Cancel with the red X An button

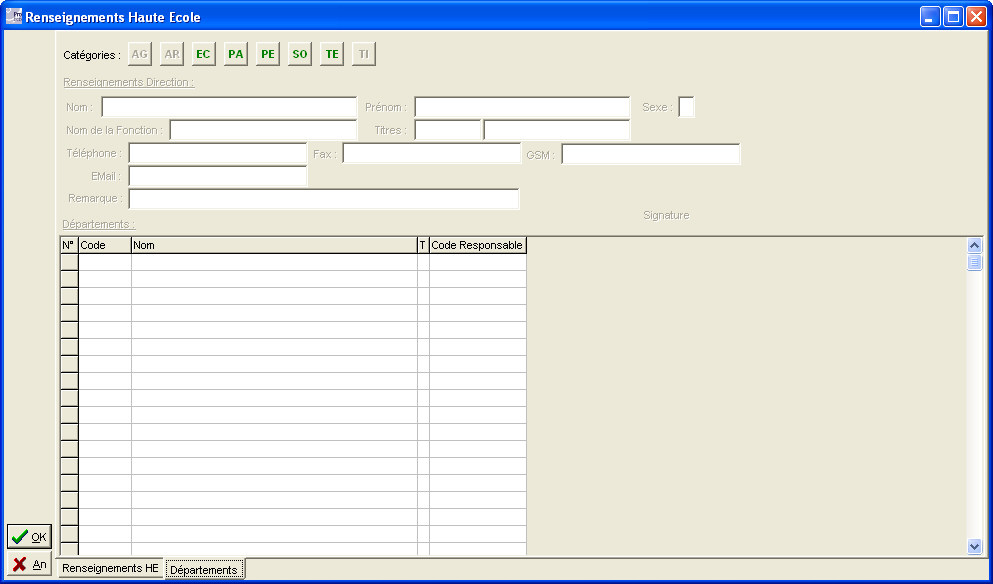[29, 564]
